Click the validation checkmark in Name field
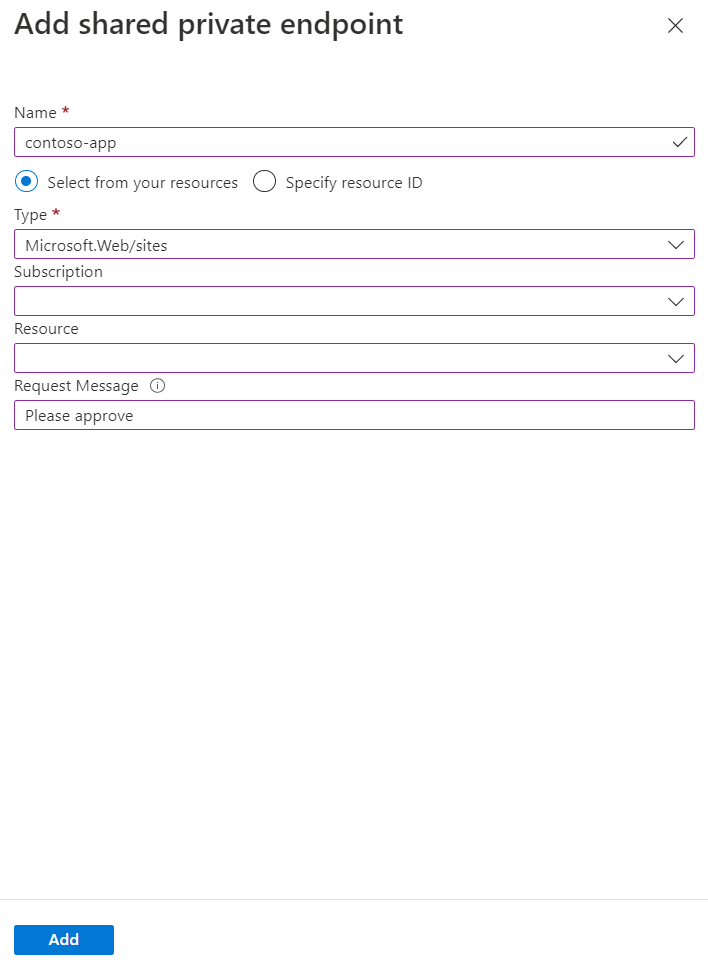Viewport: 708px width, 962px height. 680,143
